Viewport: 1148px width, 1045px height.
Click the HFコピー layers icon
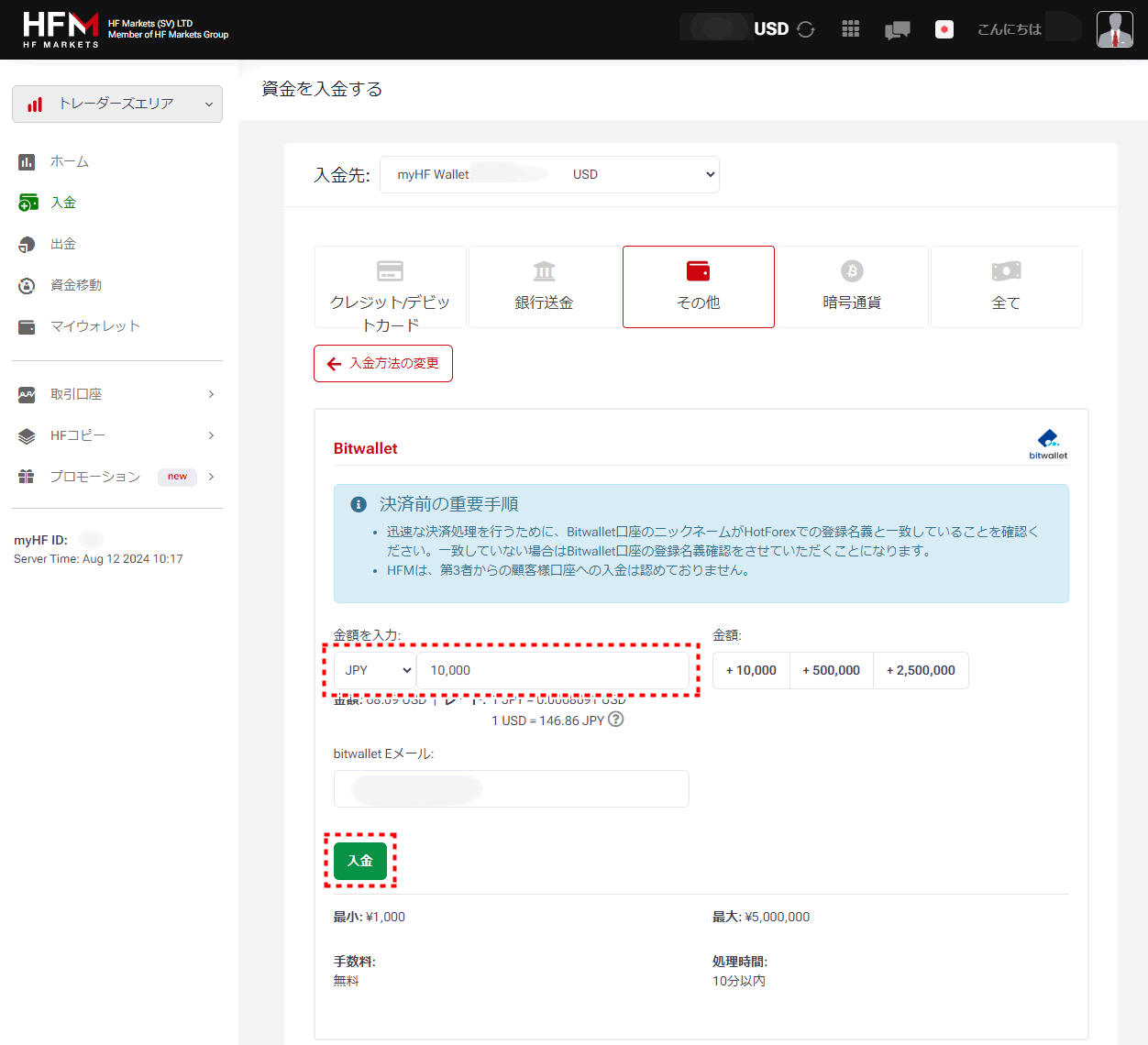[27, 436]
